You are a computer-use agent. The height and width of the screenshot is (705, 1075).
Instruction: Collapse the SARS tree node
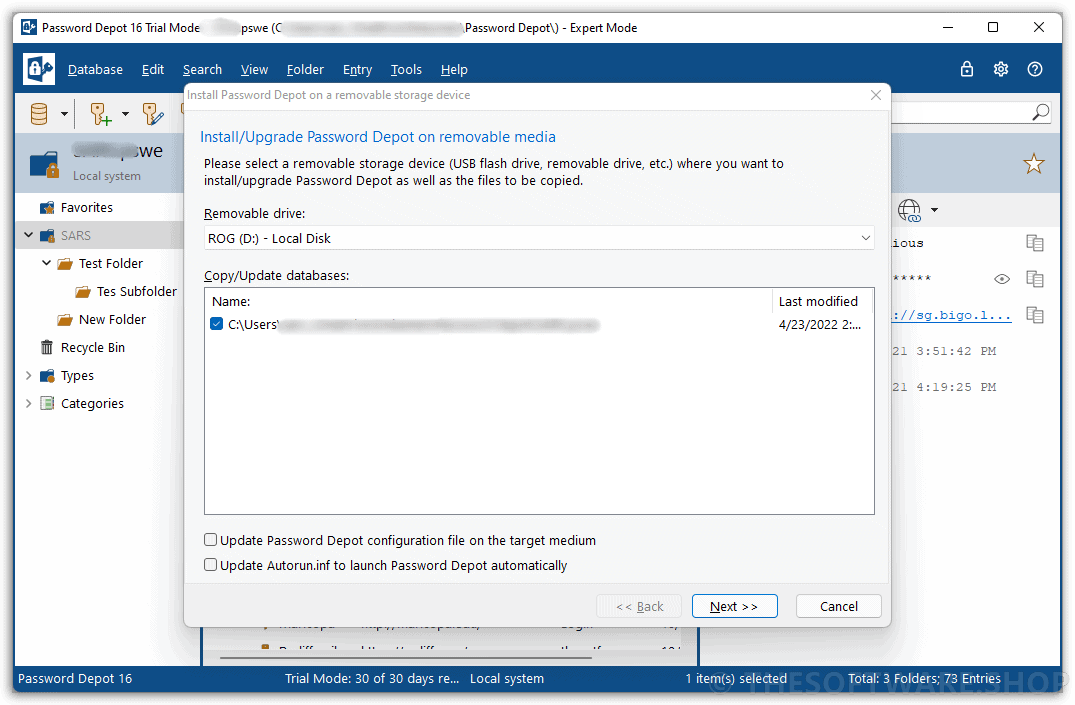pos(28,235)
